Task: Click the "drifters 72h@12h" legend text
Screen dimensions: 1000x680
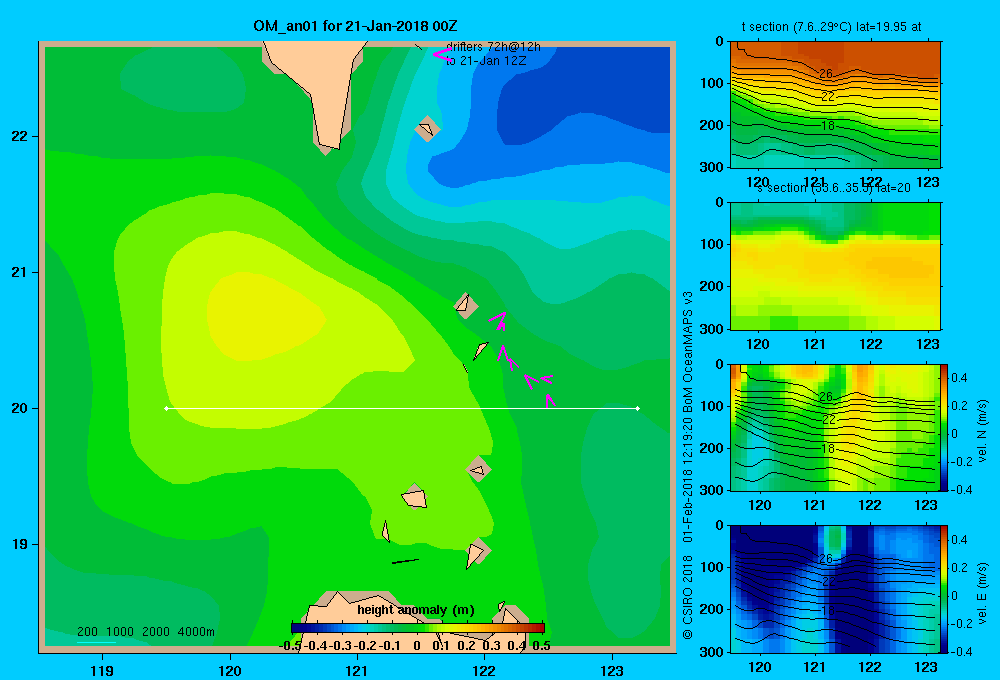Action: click(x=493, y=47)
